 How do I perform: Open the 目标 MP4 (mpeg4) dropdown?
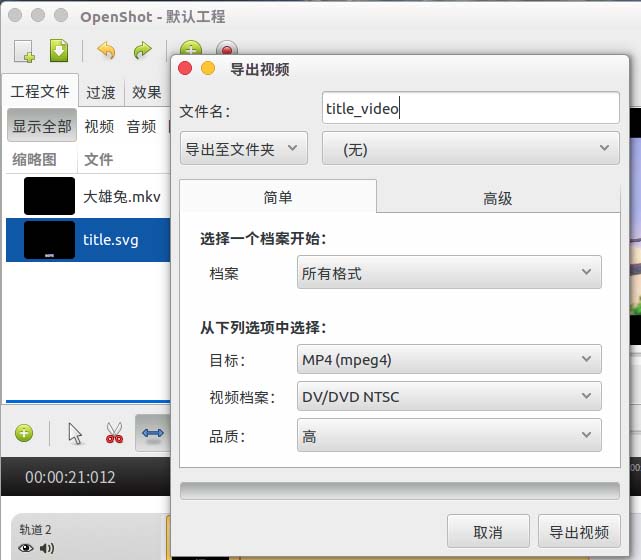click(x=449, y=359)
